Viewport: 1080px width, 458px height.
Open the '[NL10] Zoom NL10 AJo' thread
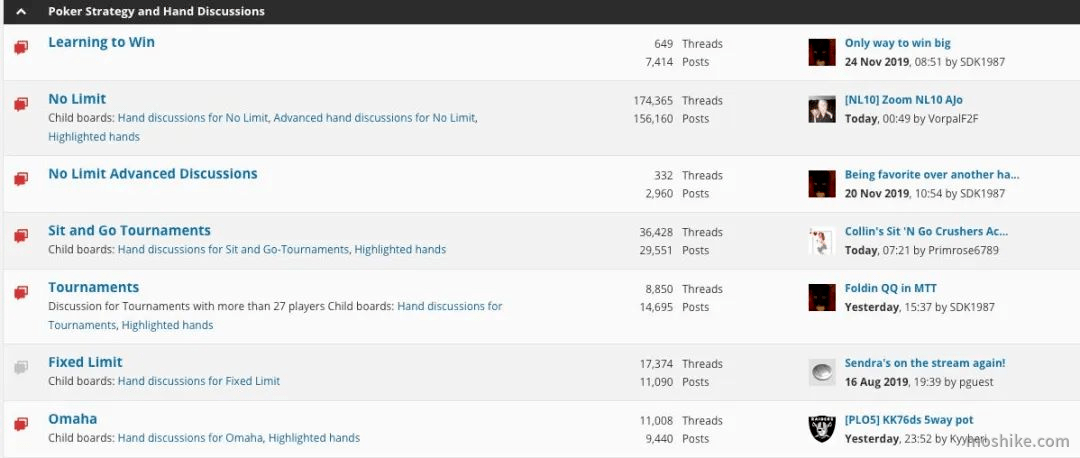(x=904, y=100)
